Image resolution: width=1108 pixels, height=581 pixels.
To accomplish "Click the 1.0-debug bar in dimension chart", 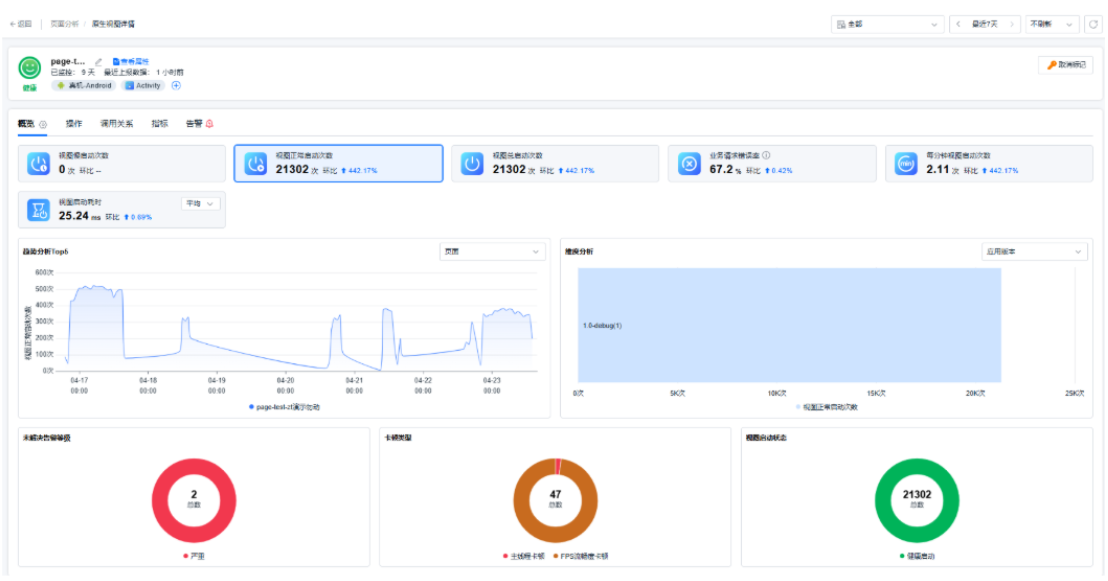I will 789,325.
